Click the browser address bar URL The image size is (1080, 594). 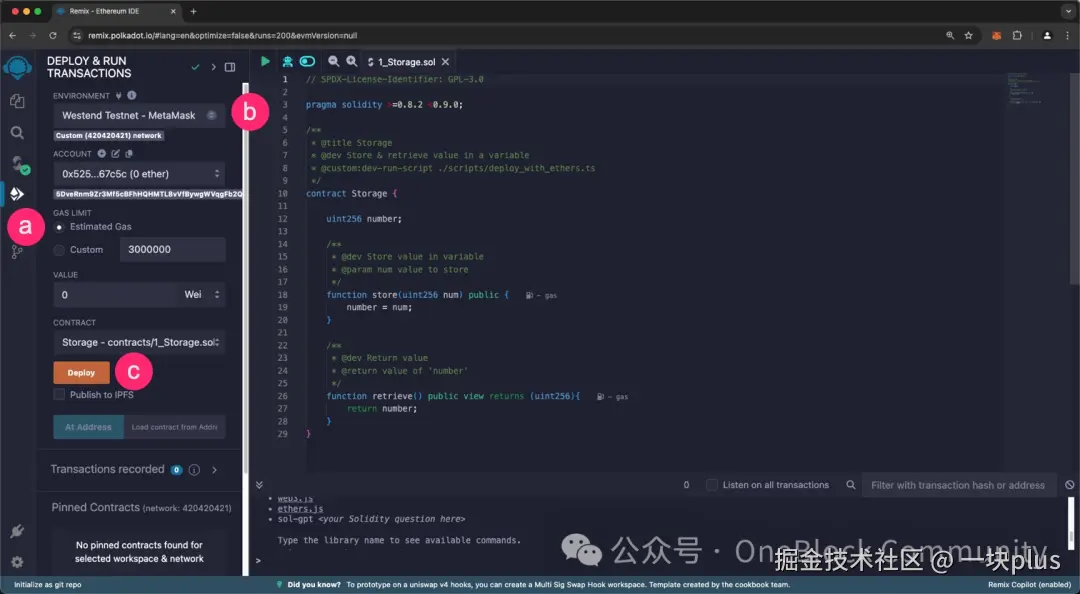click(222, 35)
